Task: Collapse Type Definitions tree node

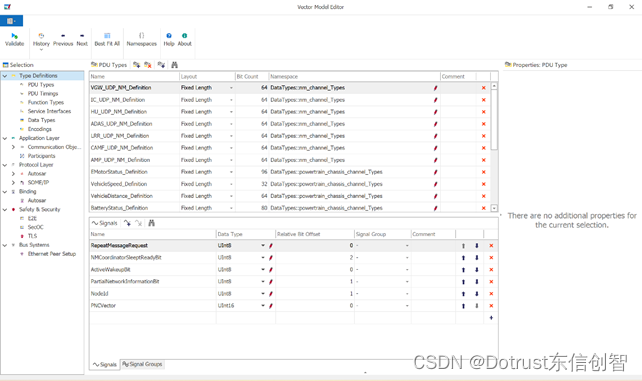Action: point(5,76)
